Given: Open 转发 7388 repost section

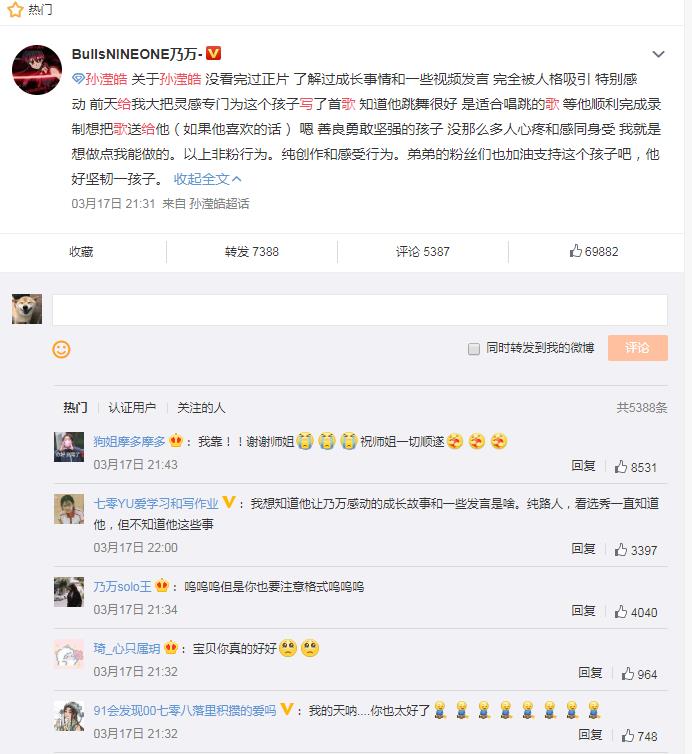Looking at the screenshot, I should coord(252,251).
